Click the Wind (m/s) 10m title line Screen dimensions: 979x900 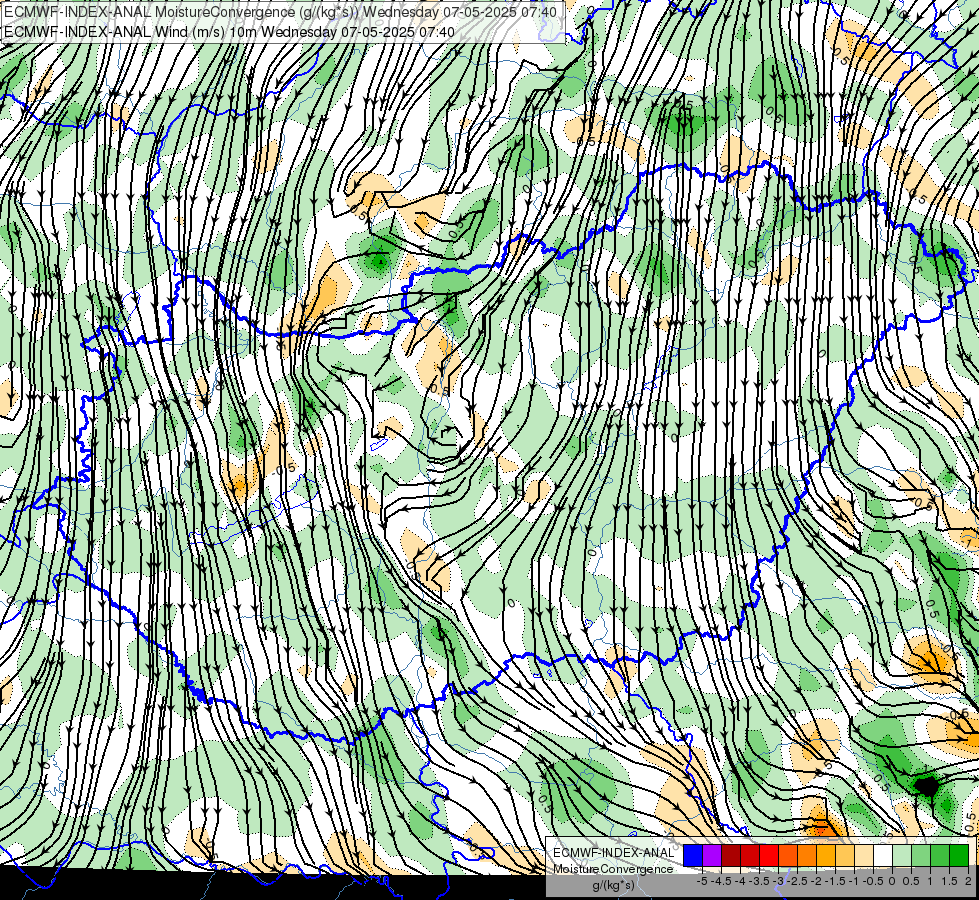coord(230,32)
